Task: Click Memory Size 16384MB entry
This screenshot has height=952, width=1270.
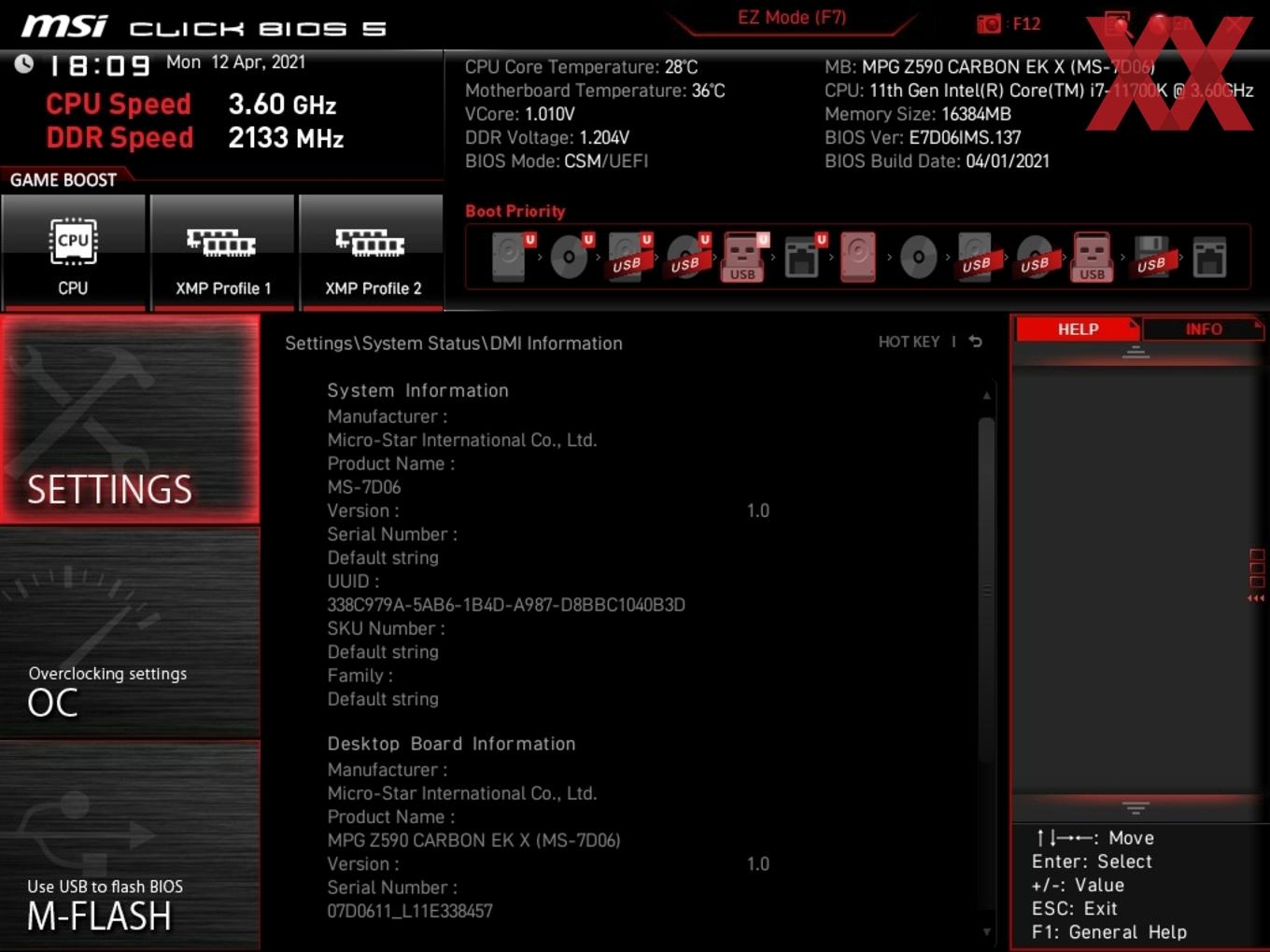Action: pyautogui.click(x=918, y=114)
